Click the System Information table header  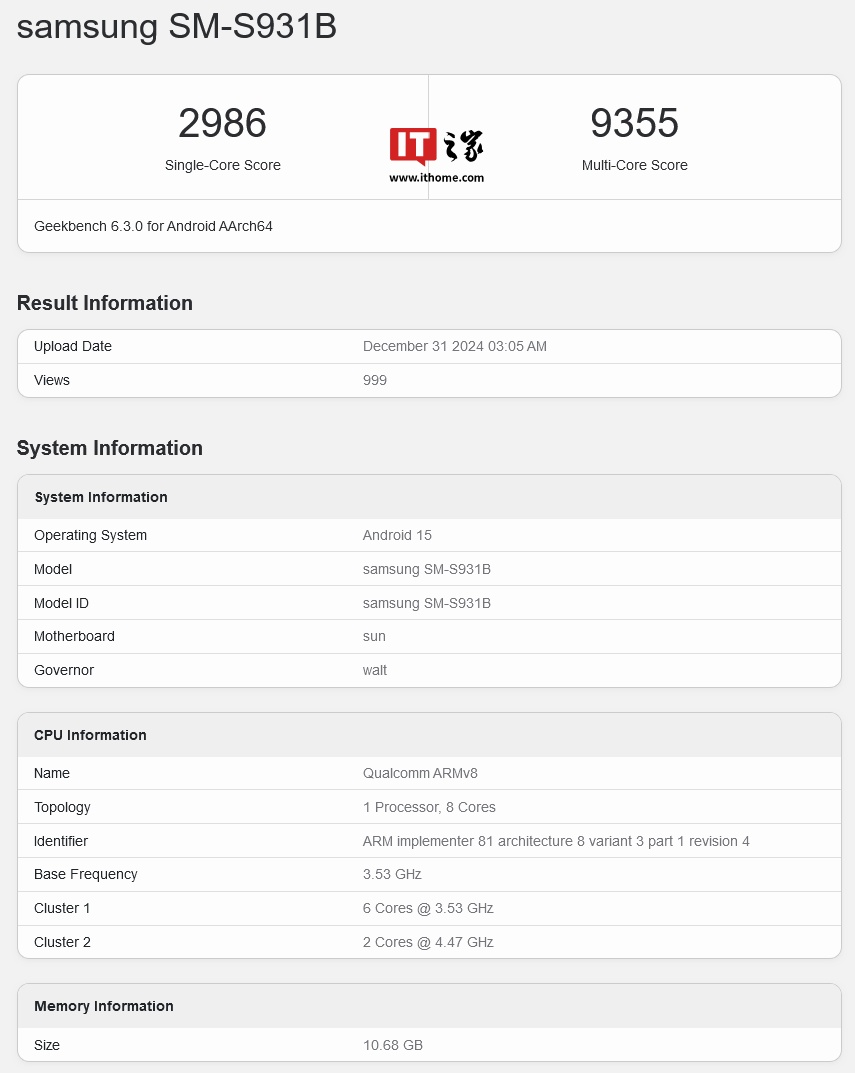[x=429, y=497]
